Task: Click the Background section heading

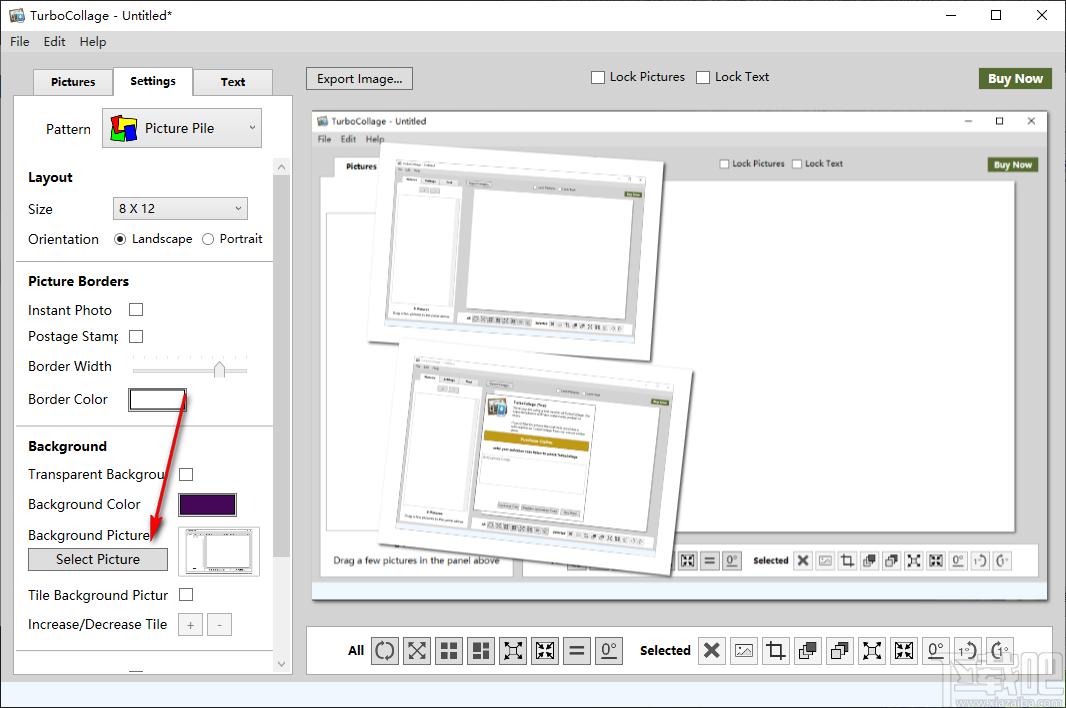Action: pyautogui.click(x=67, y=447)
